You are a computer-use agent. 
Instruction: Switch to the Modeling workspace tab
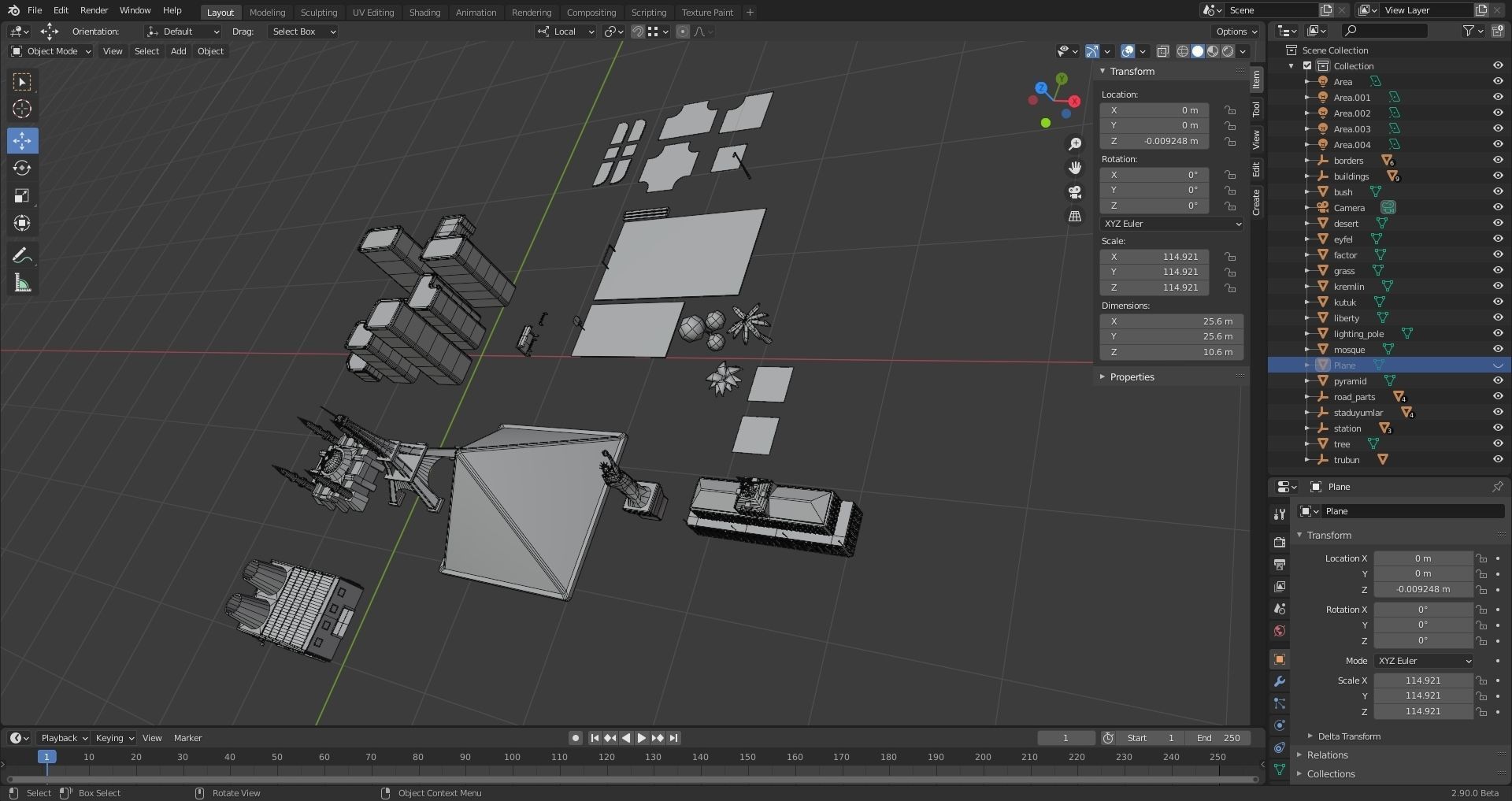[x=267, y=13]
